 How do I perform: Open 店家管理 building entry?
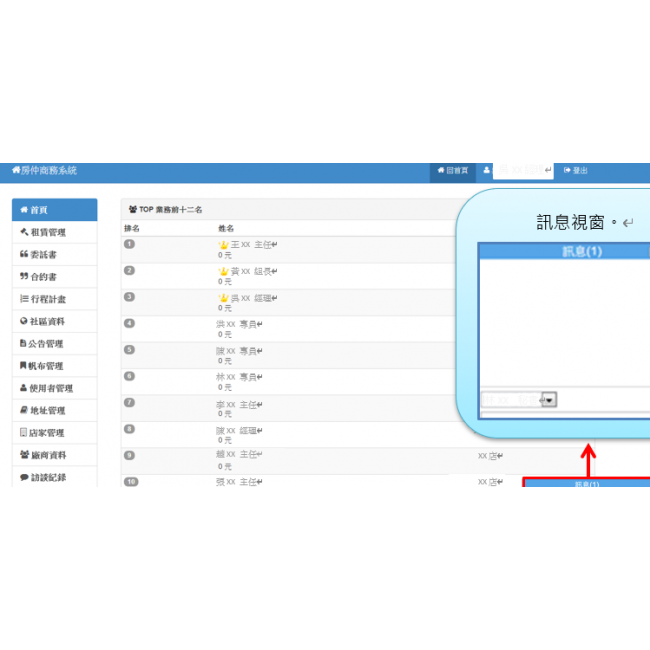tap(54, 433)
